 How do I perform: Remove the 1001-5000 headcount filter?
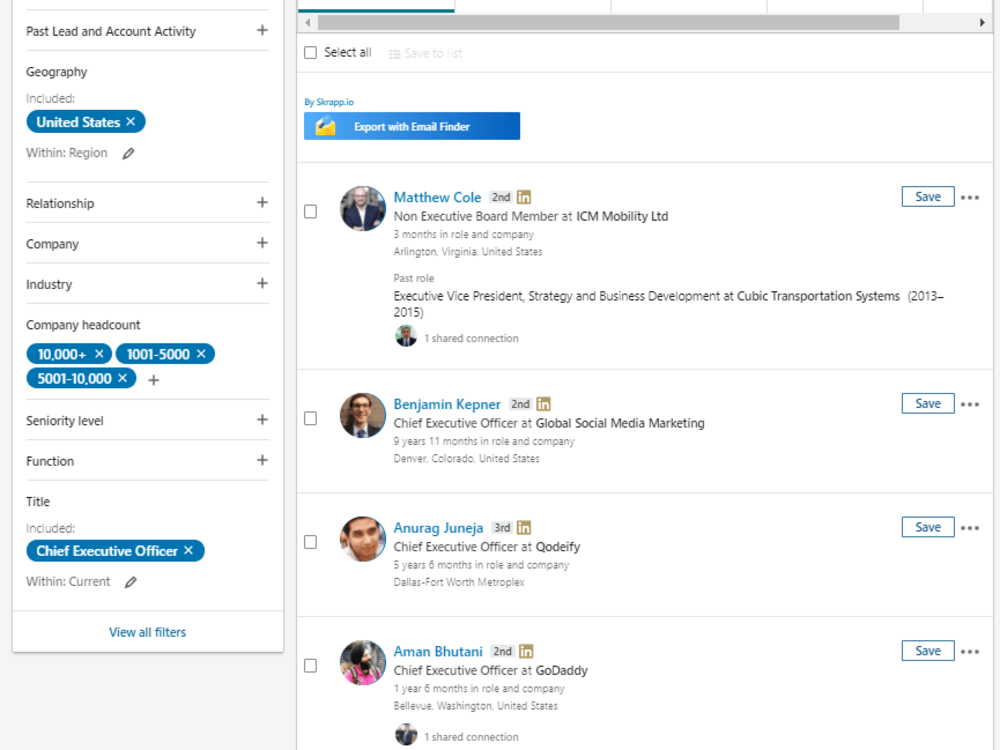(201, 353)
